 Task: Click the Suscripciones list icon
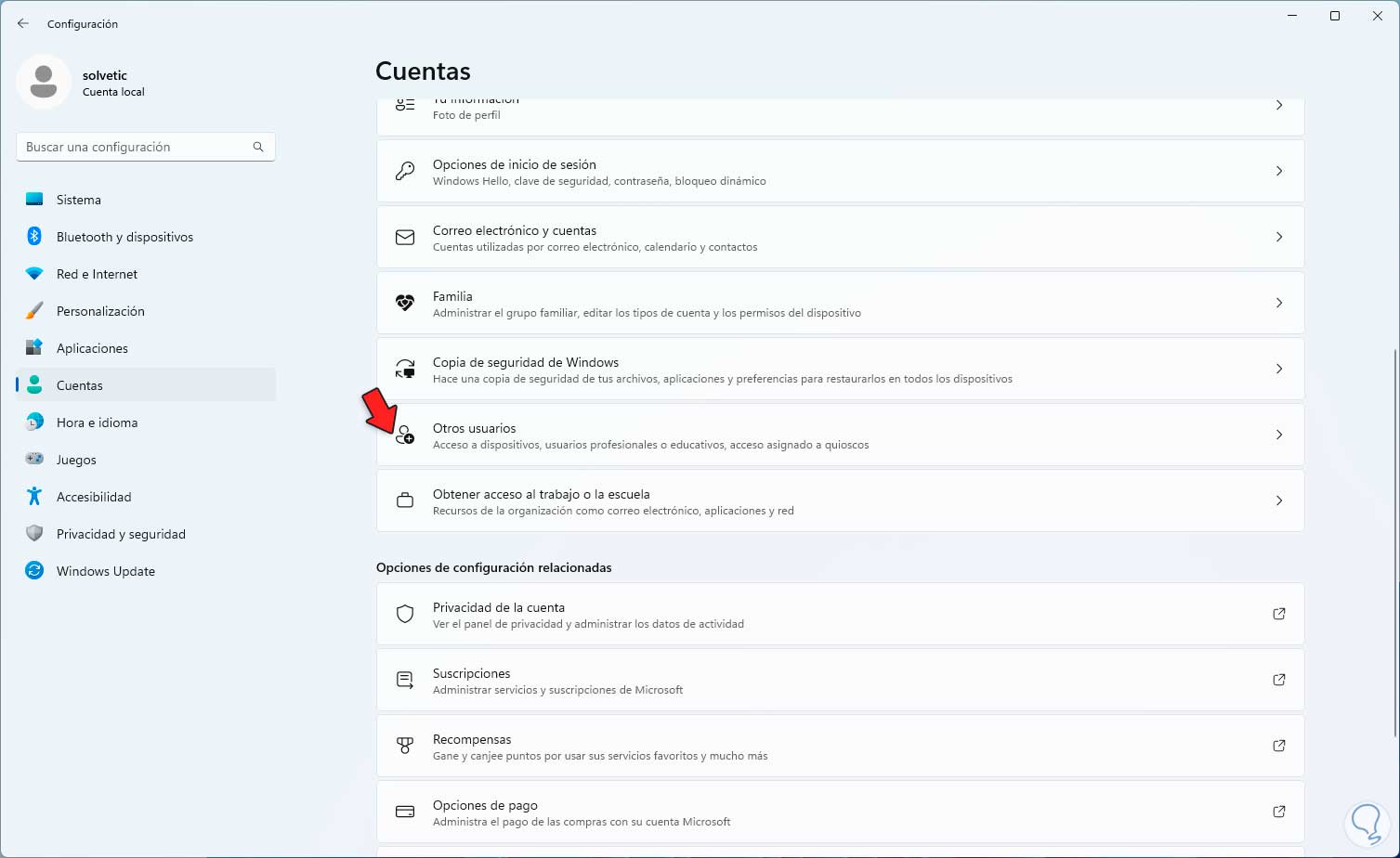click(405, 681)
